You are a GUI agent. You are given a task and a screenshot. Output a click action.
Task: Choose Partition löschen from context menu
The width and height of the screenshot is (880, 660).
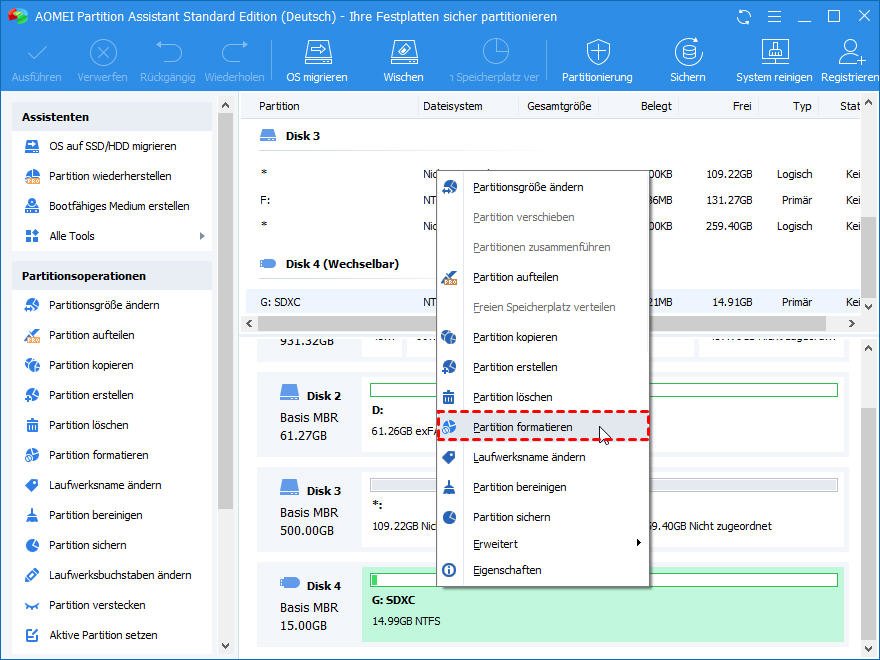coord(543,397)
